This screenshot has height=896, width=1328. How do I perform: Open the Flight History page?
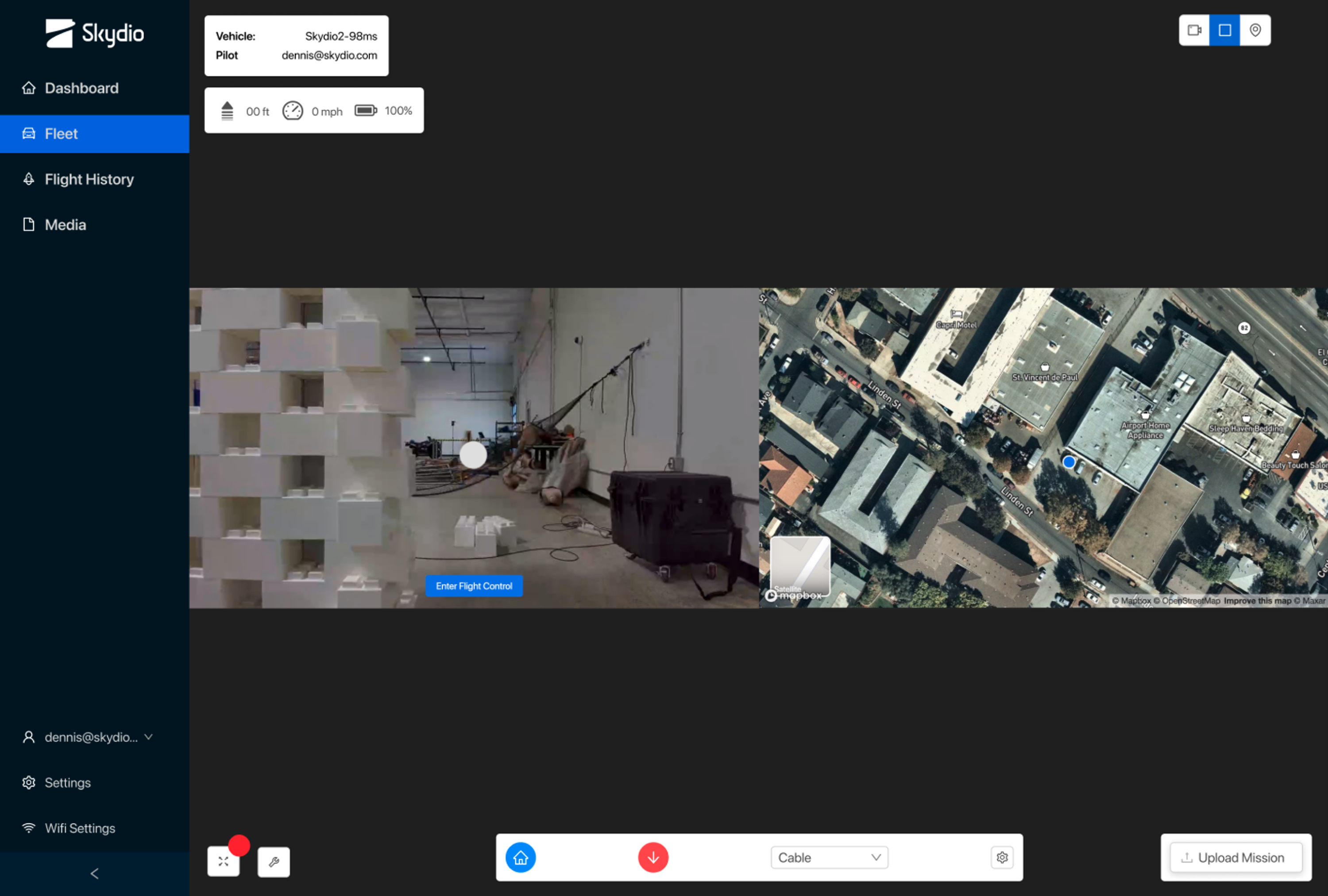point(89,179)
